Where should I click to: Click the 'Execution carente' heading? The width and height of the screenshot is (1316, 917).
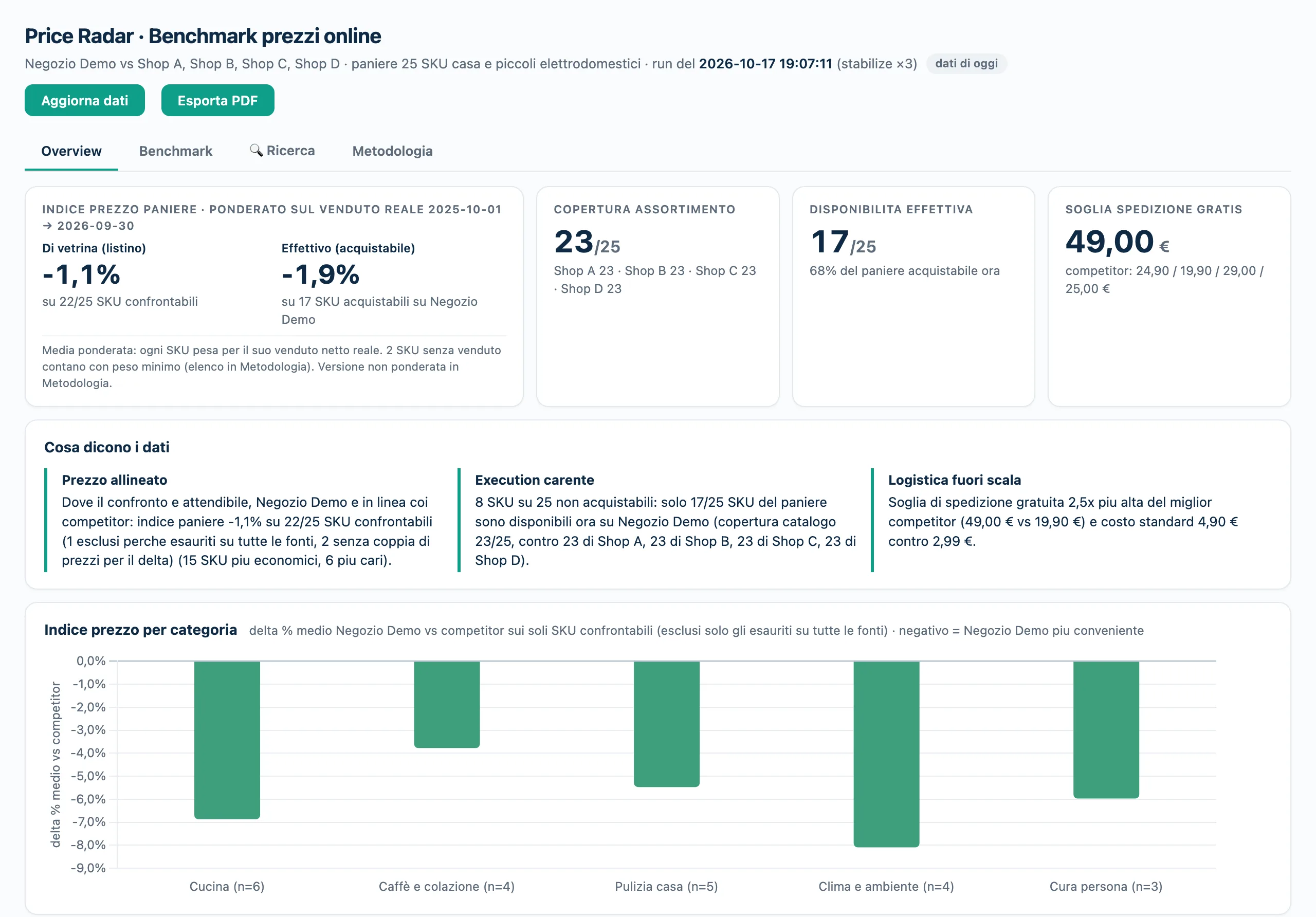pos(534,480)
